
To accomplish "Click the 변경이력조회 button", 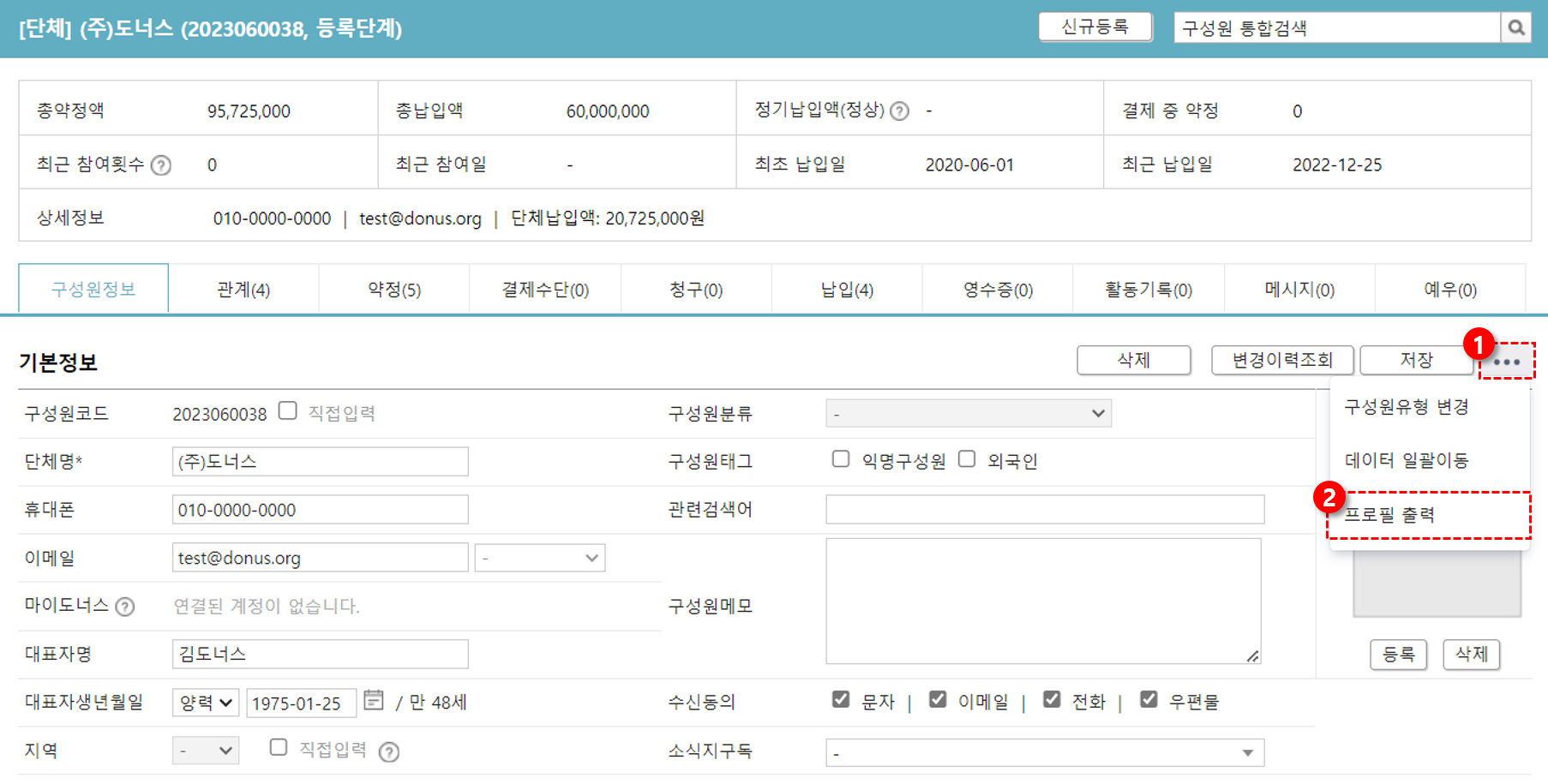I will 1282,360.
